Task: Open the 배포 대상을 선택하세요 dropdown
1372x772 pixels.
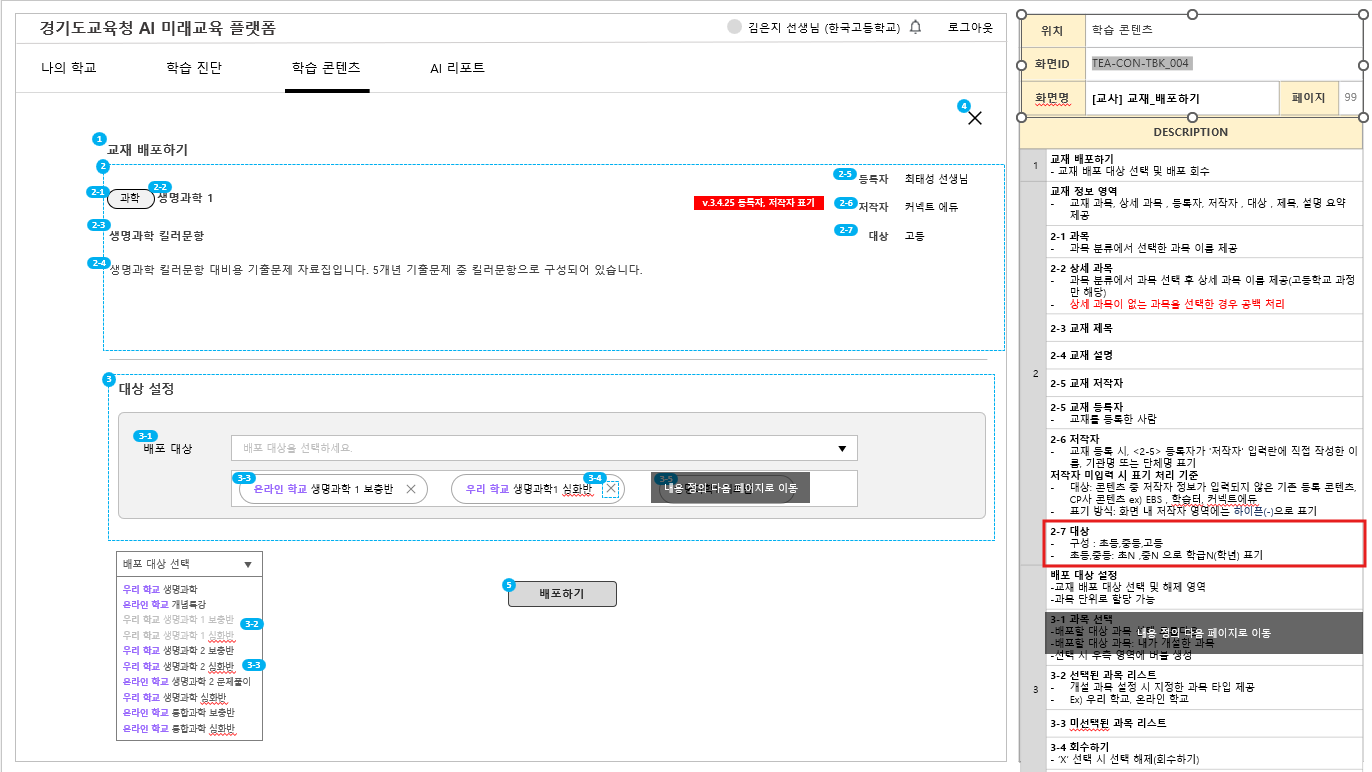Action: (544, 448)
